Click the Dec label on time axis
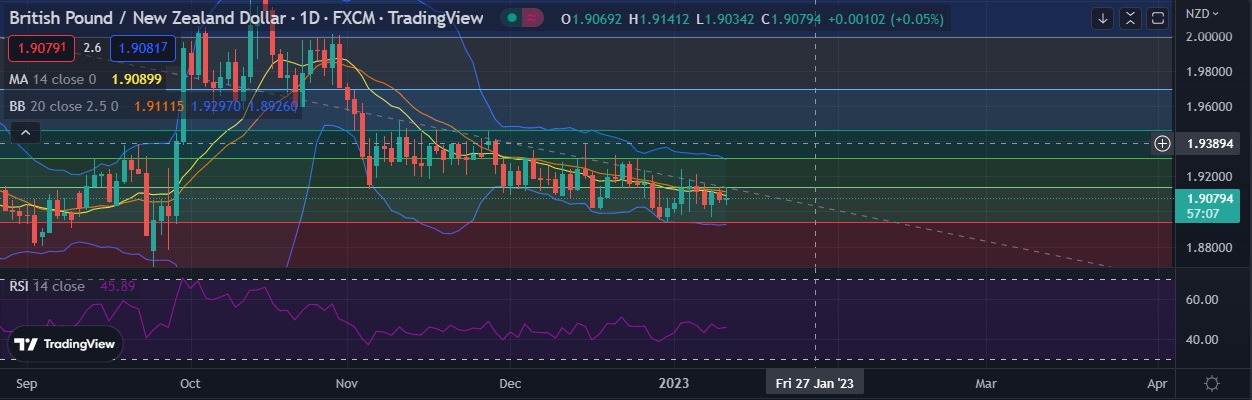Viewport: 1252px width, 400px height. (x=509, y=383)
